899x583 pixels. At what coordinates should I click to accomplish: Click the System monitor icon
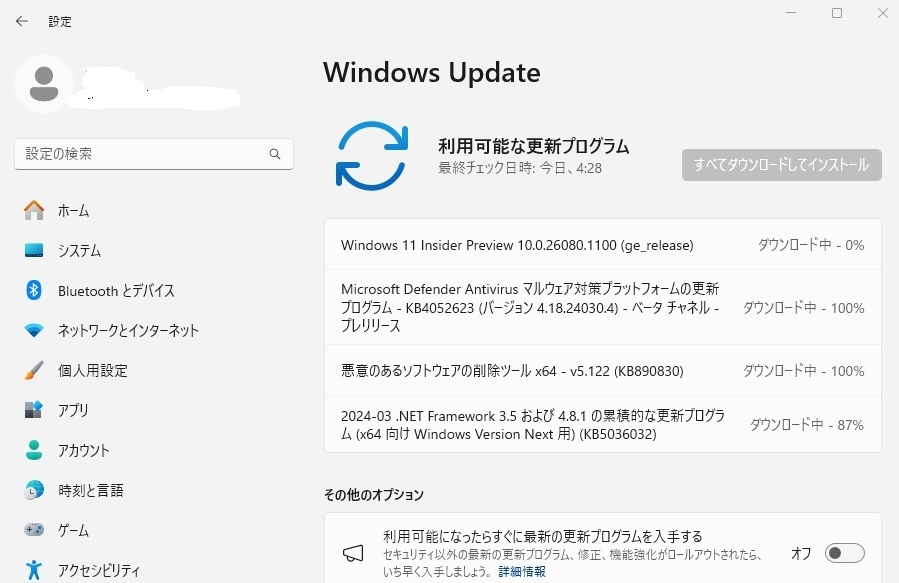pyautogui.click(x=34, y=250)
